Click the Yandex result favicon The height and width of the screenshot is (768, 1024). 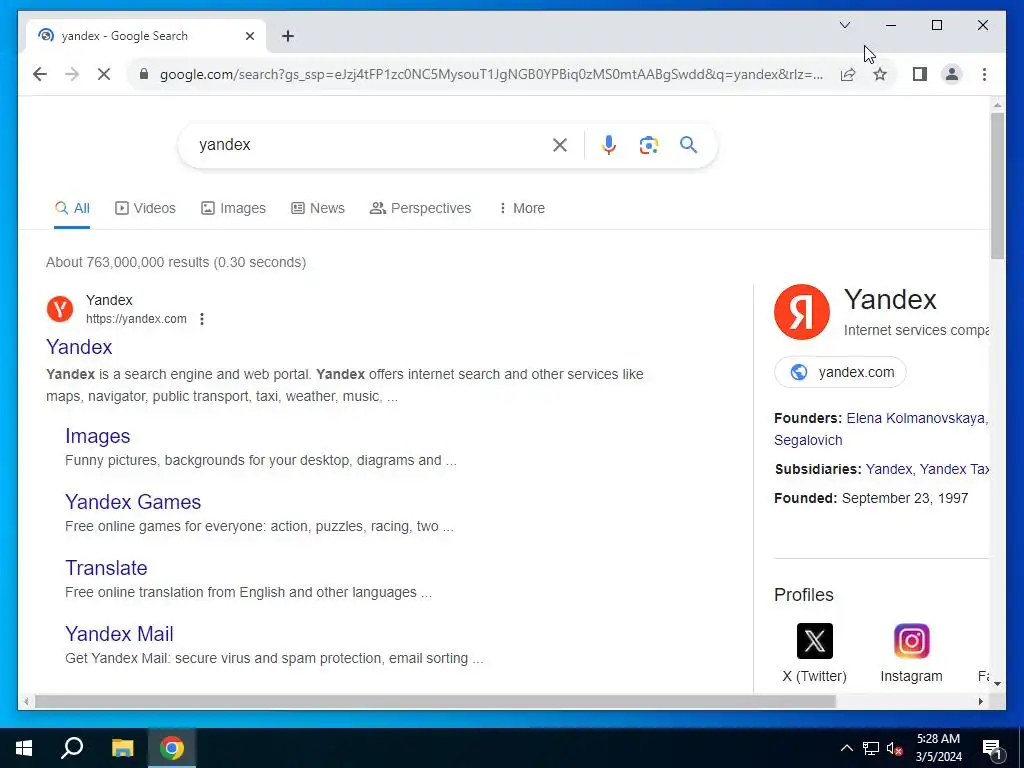tap(60, 309)
